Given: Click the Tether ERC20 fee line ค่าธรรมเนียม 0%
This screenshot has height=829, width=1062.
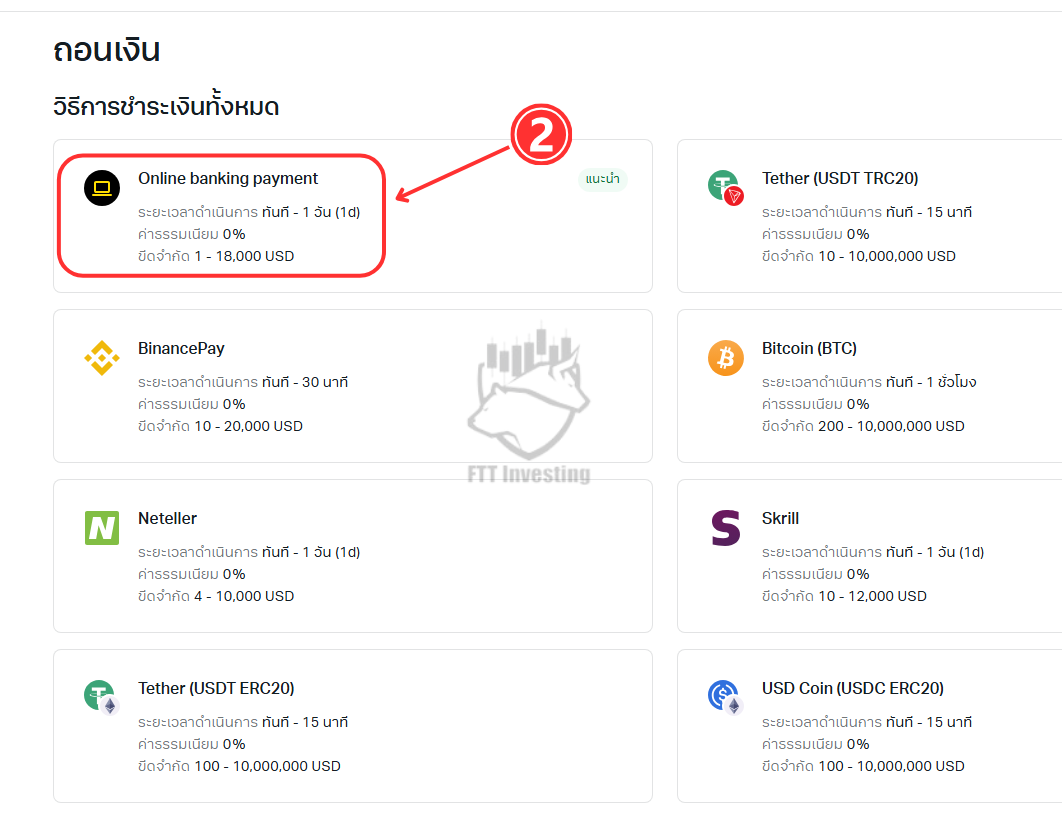Looking at the screenshot, I should (x=192, y=744).
